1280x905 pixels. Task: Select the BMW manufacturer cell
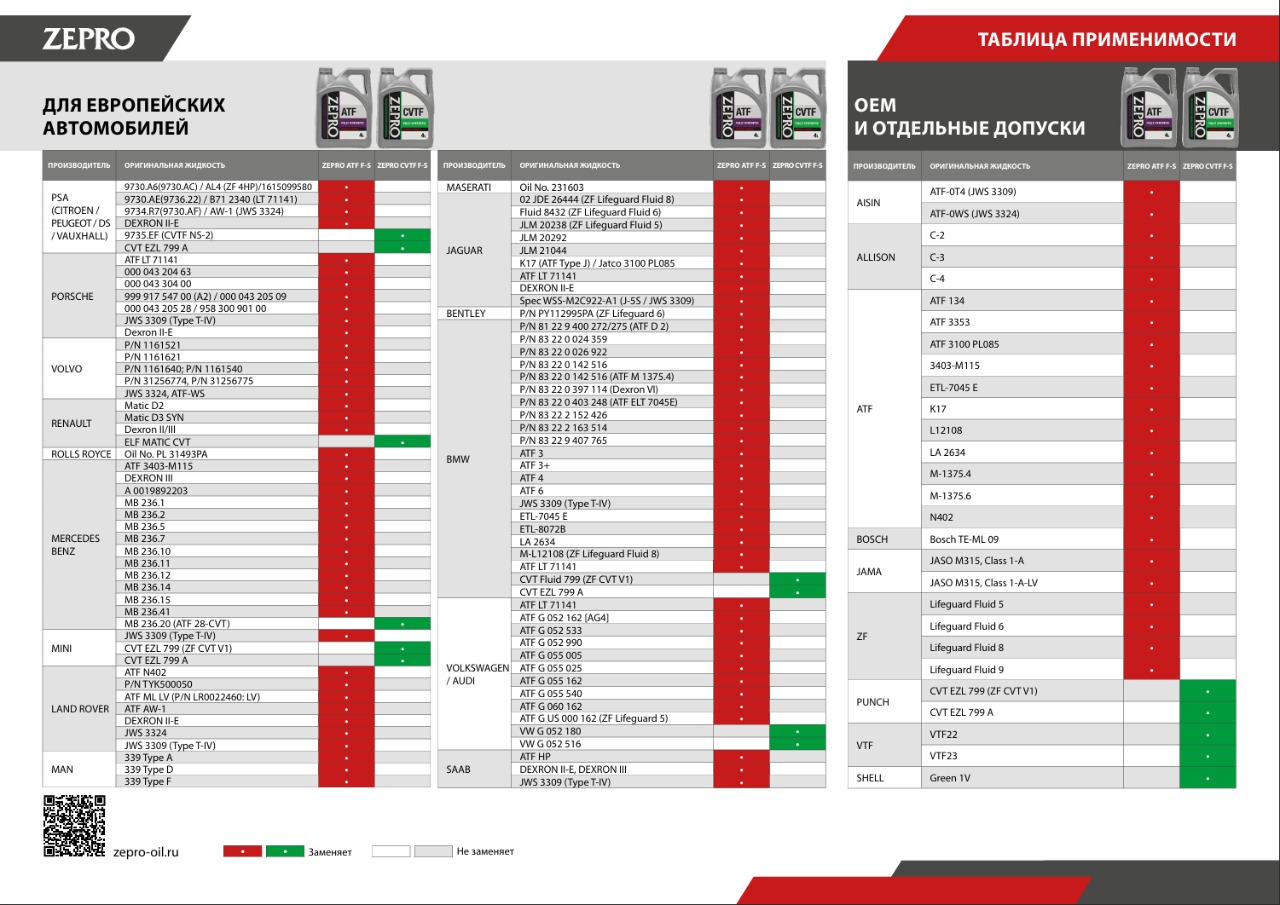[474, 459]
